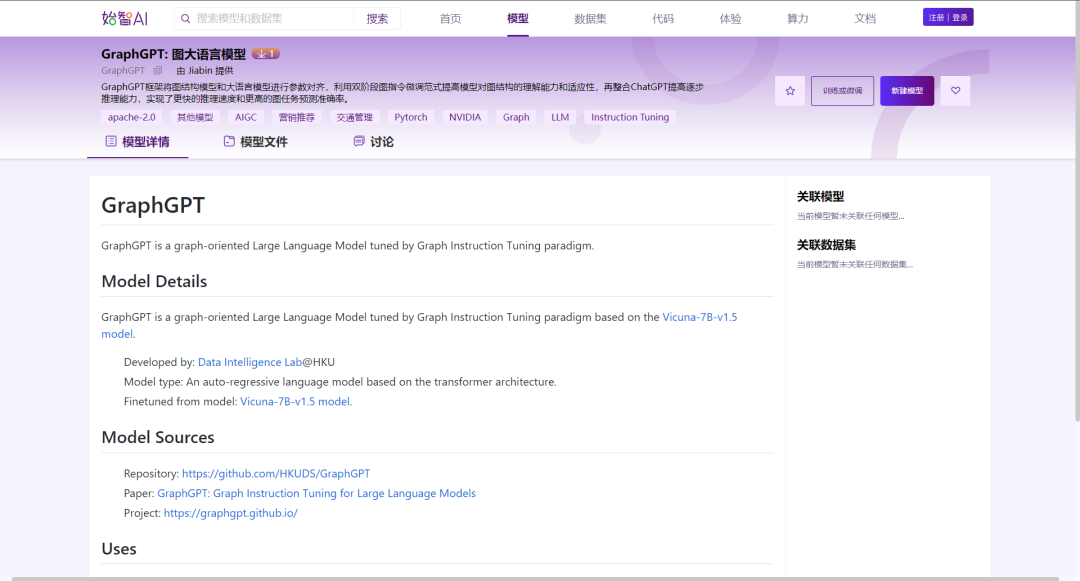Like the model via the heart icon
Viewport: 1080px width, 581px height.
(955, 90)
